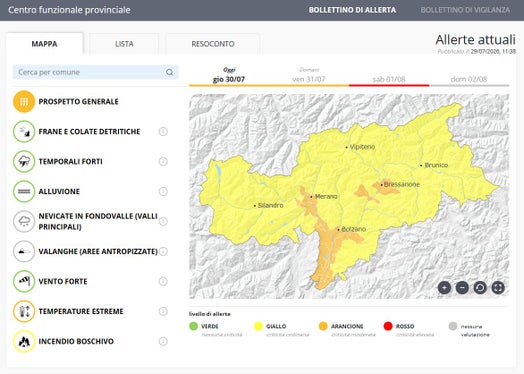524x374 pixels.
Task: Select the Frane e Colate Detritiche icon
Action: [24, 132]
